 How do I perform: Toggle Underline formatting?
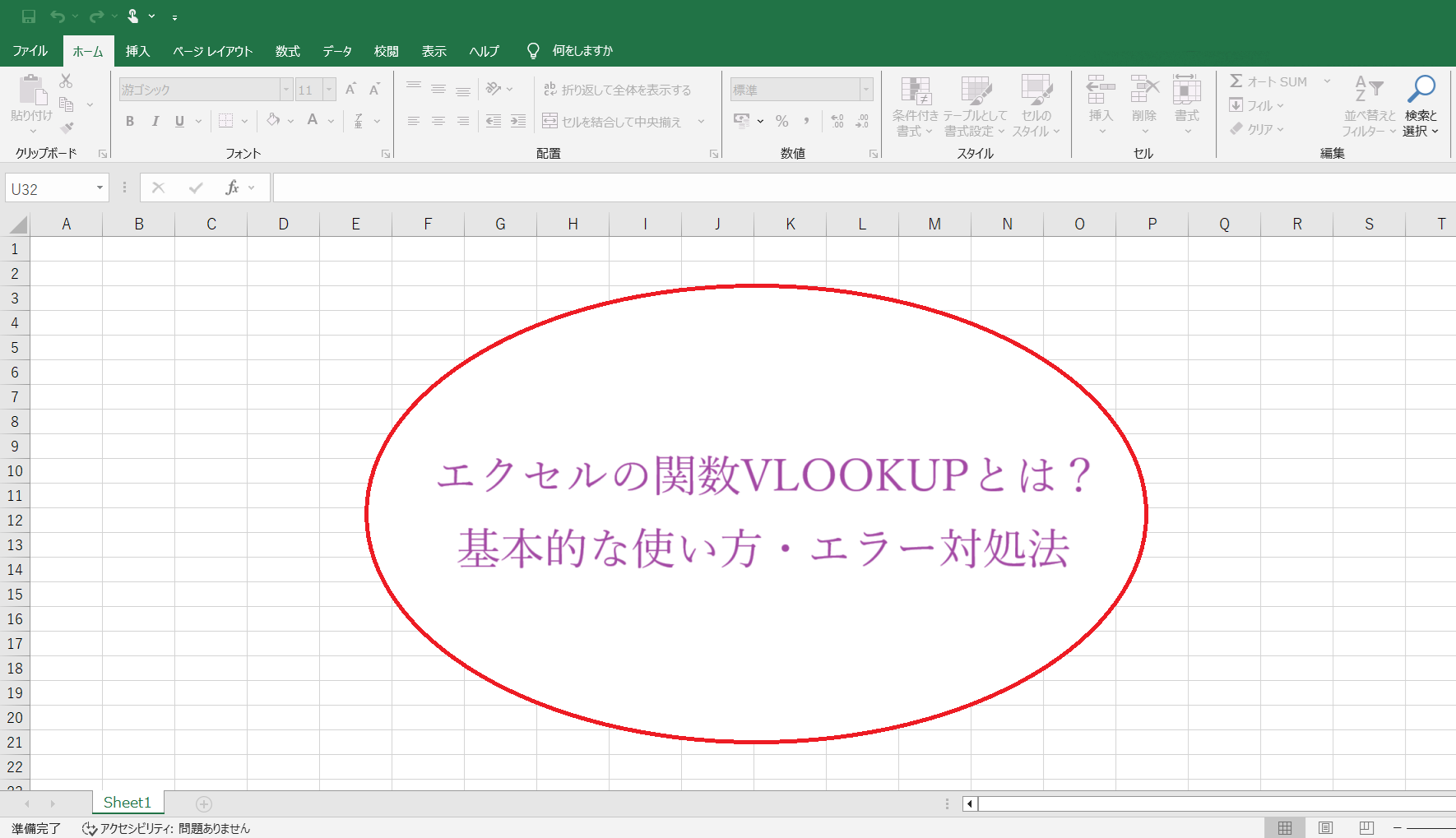[179, 121]
